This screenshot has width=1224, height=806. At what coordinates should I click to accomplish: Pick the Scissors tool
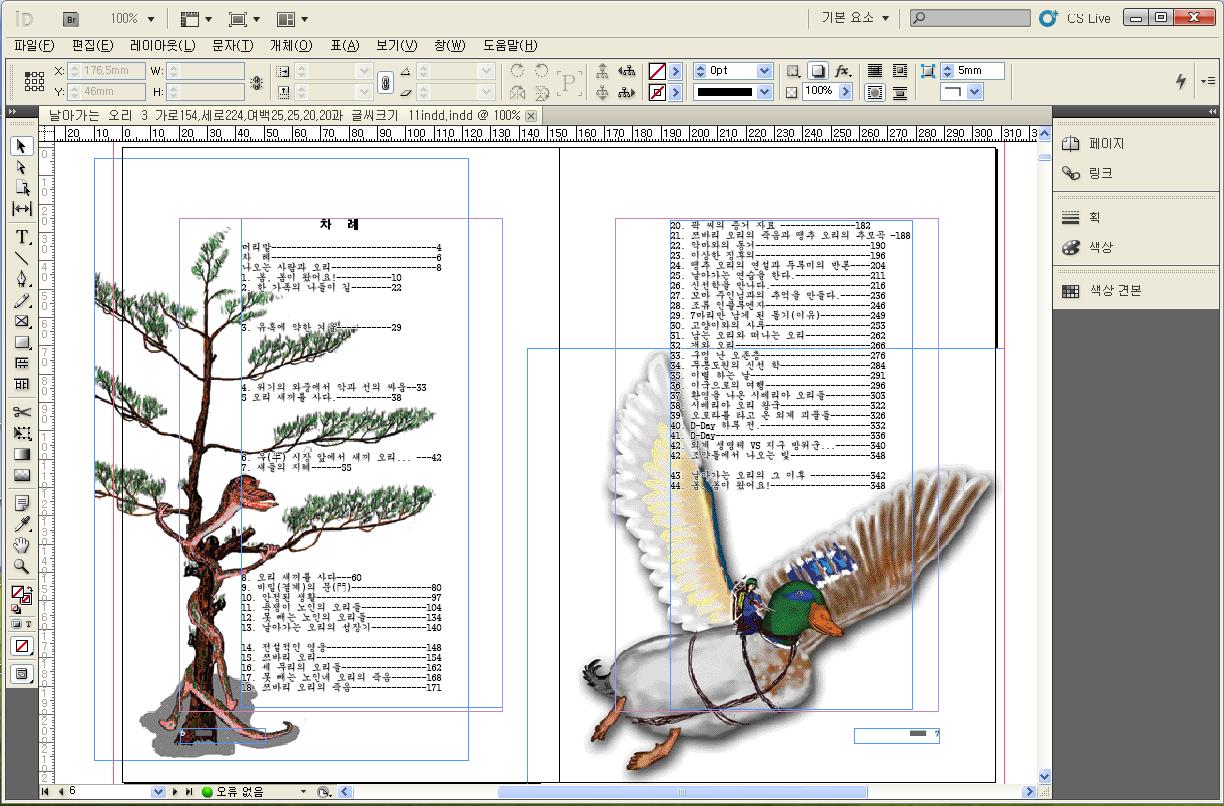(x=22, y=412)
